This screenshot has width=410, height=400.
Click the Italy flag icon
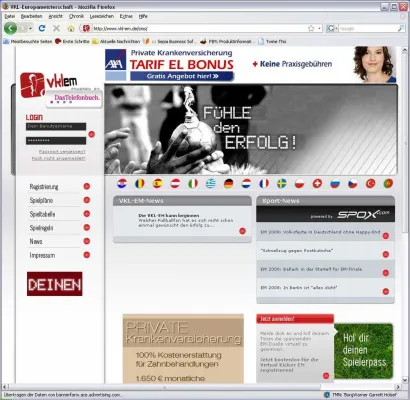click(x=193, y=183)
